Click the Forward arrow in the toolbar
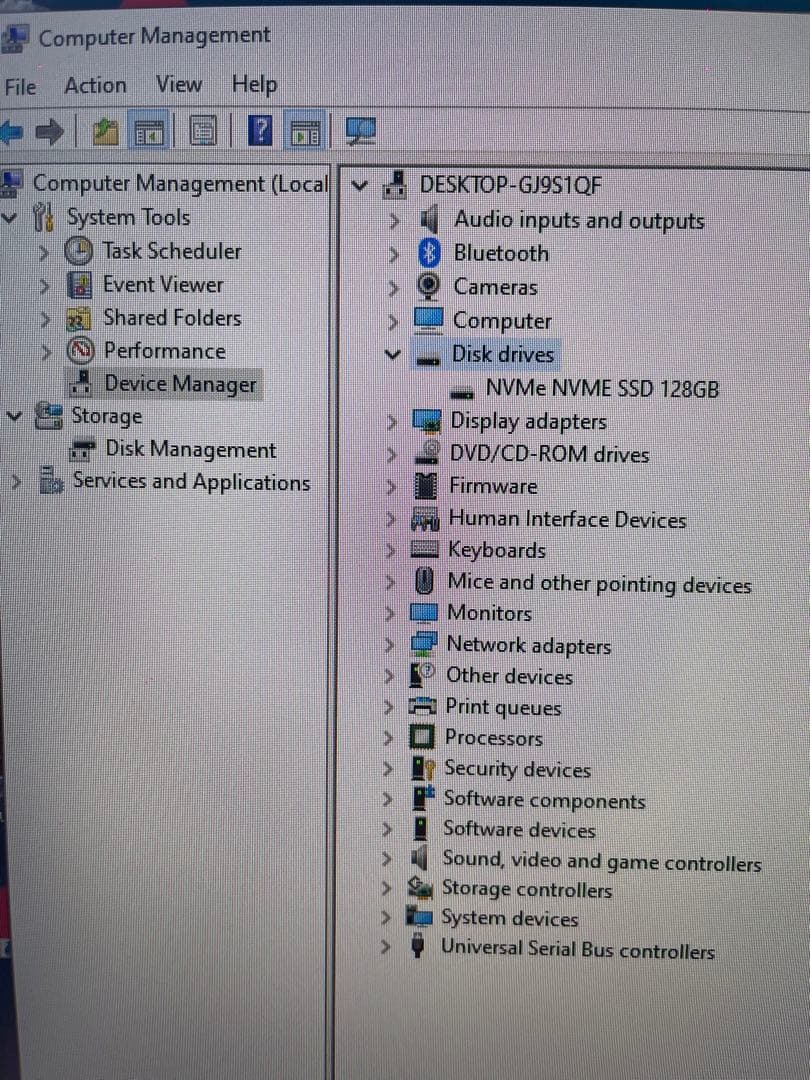Image resolution: width=810 pixels, height=1080 pixels. (x=50, y=132)
